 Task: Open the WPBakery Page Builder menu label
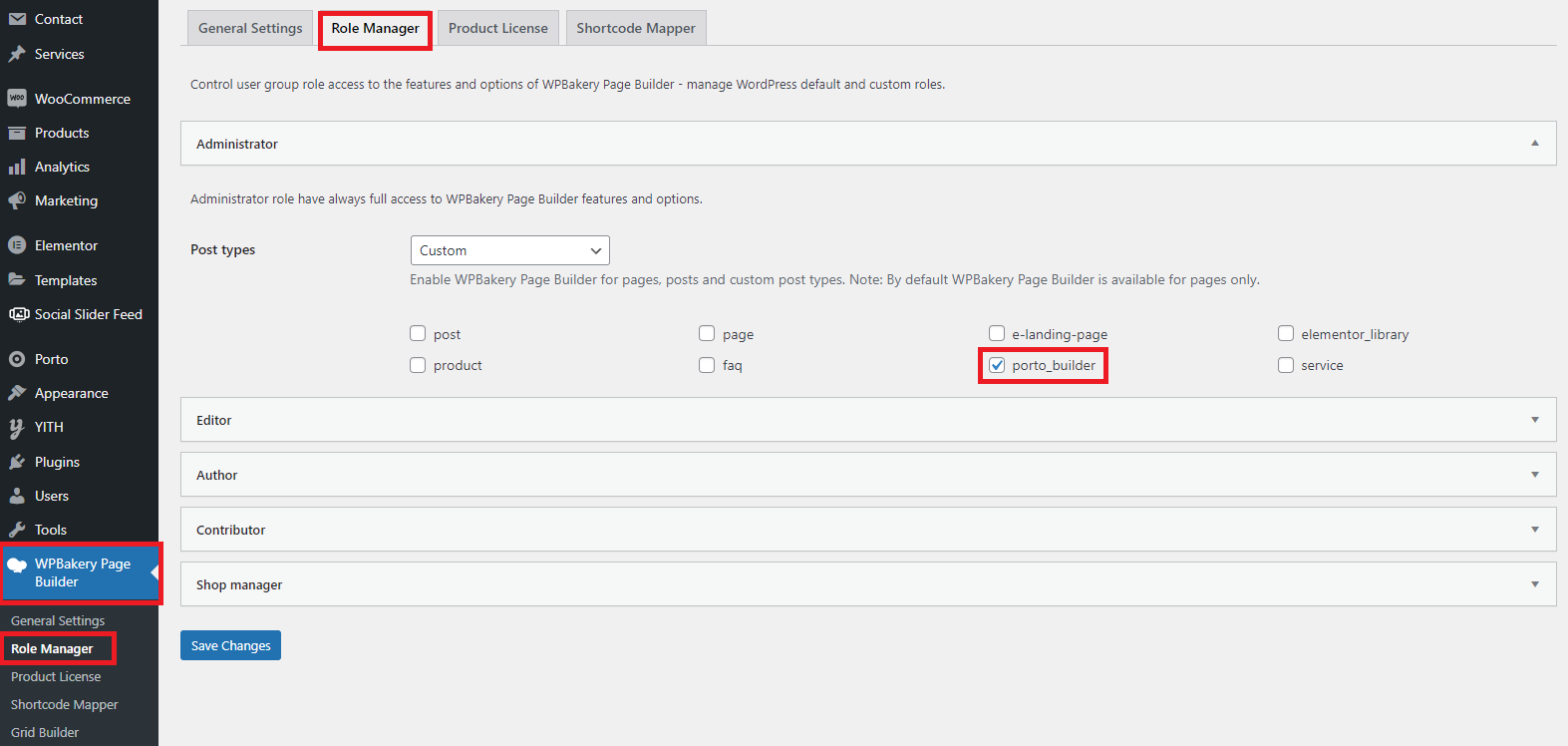(x=83, y=572)
